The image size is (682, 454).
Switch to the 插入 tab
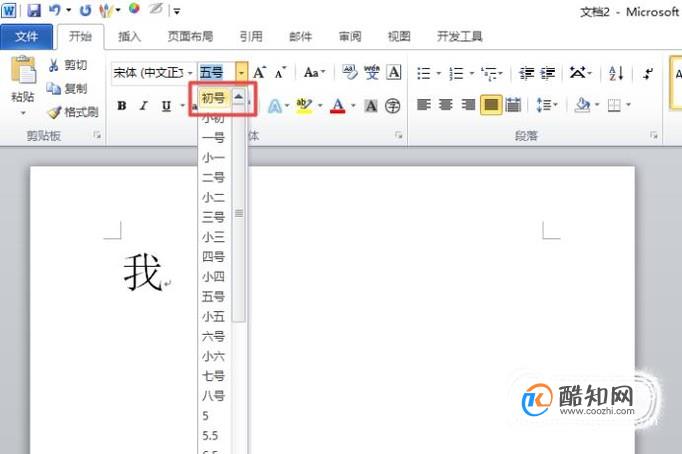click(x=130, y=37)
